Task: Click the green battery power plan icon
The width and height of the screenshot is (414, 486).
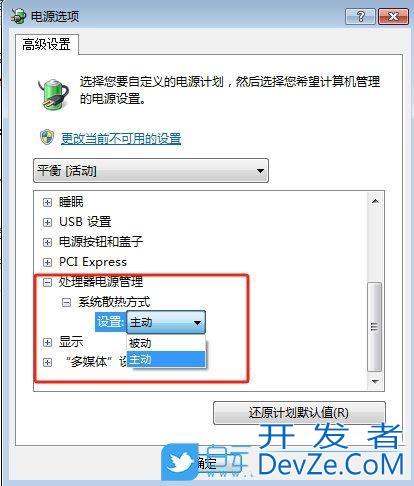Action: 53,94
